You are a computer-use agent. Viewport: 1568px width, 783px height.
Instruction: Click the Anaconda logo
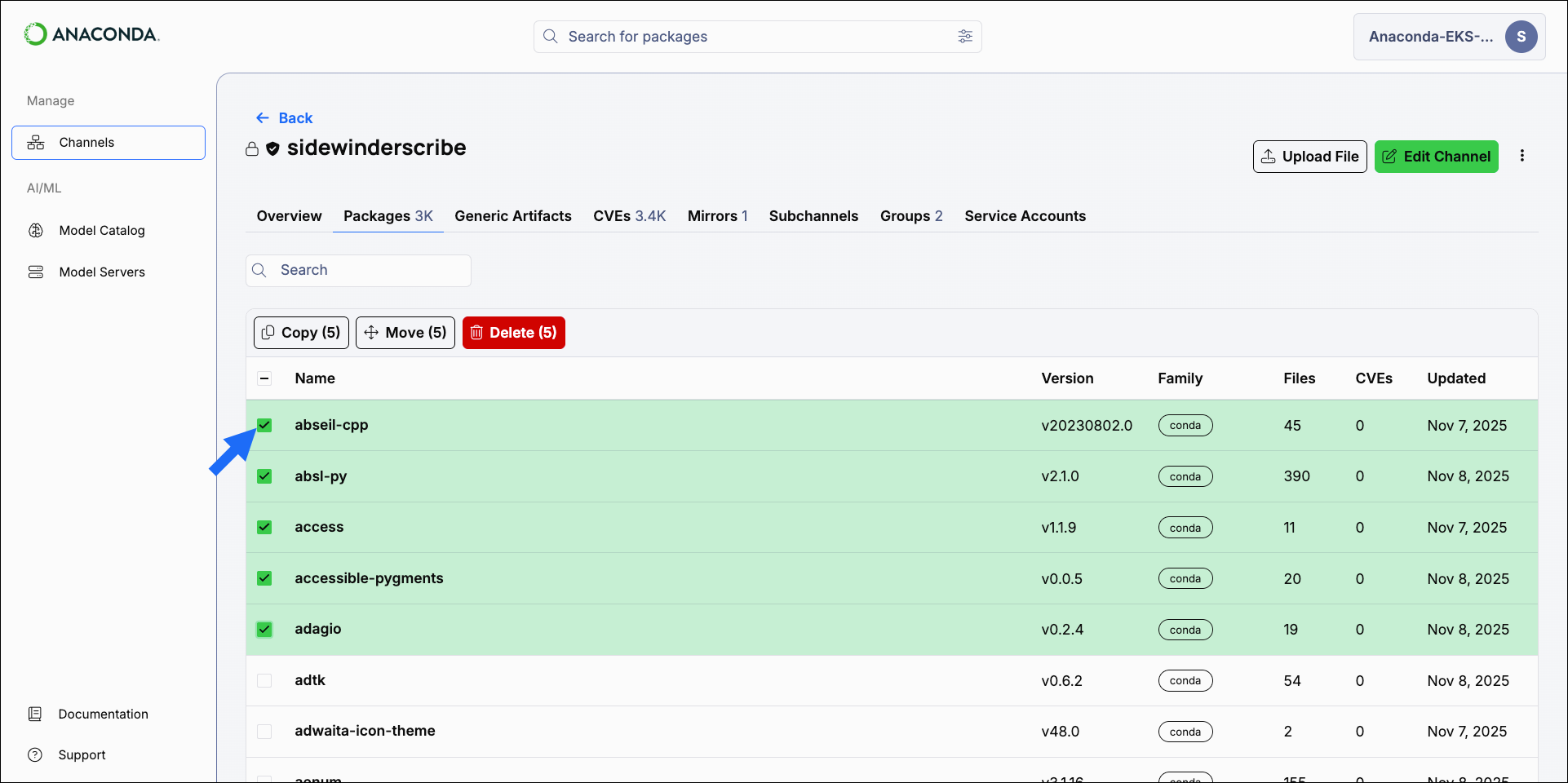91,34
